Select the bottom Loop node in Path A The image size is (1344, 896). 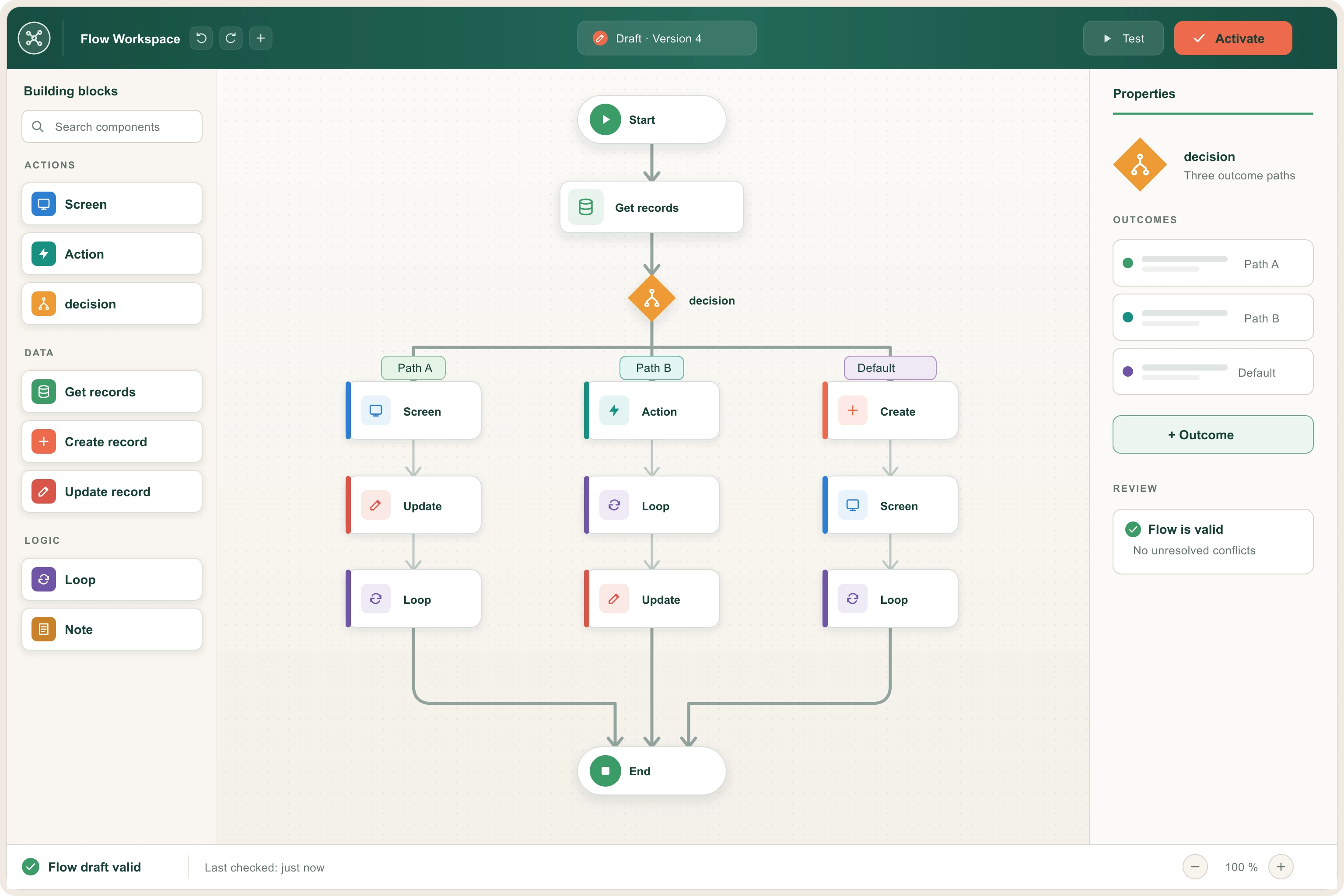[413, 598]
